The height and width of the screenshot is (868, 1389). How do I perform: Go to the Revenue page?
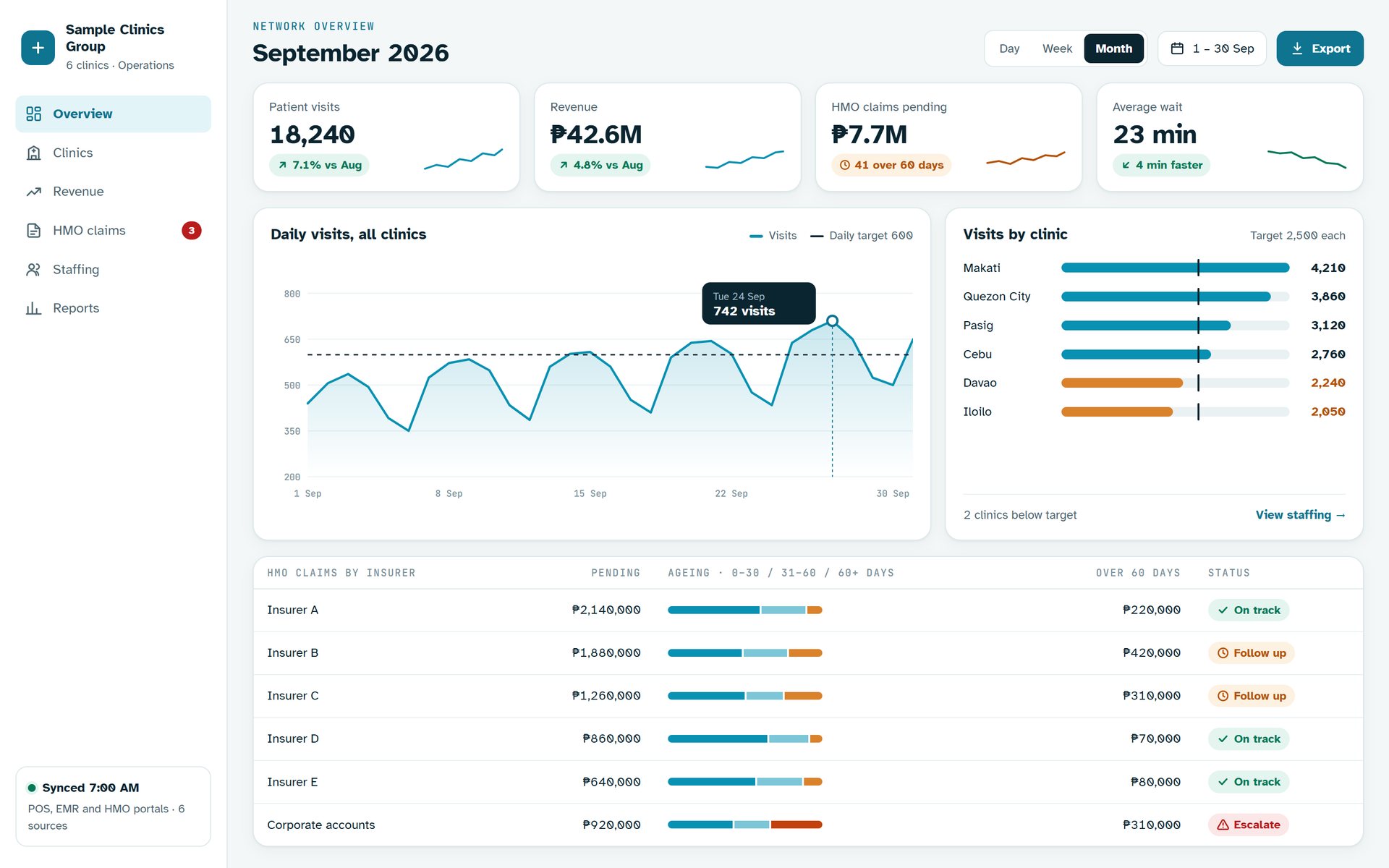tap(113, 192)
